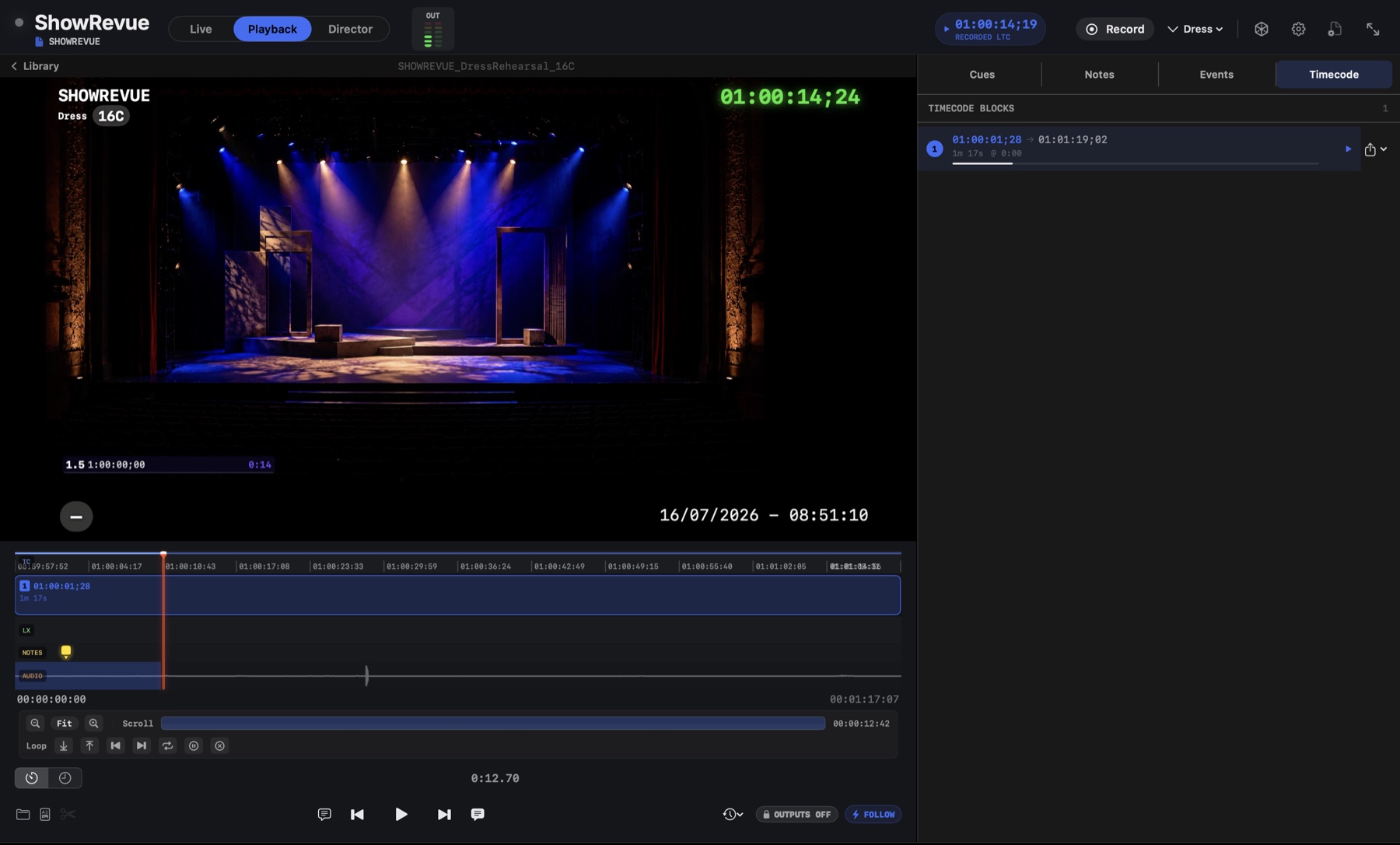Set loop out point with up-arrow icon
1400x845 pixels.
pos(89,746)
